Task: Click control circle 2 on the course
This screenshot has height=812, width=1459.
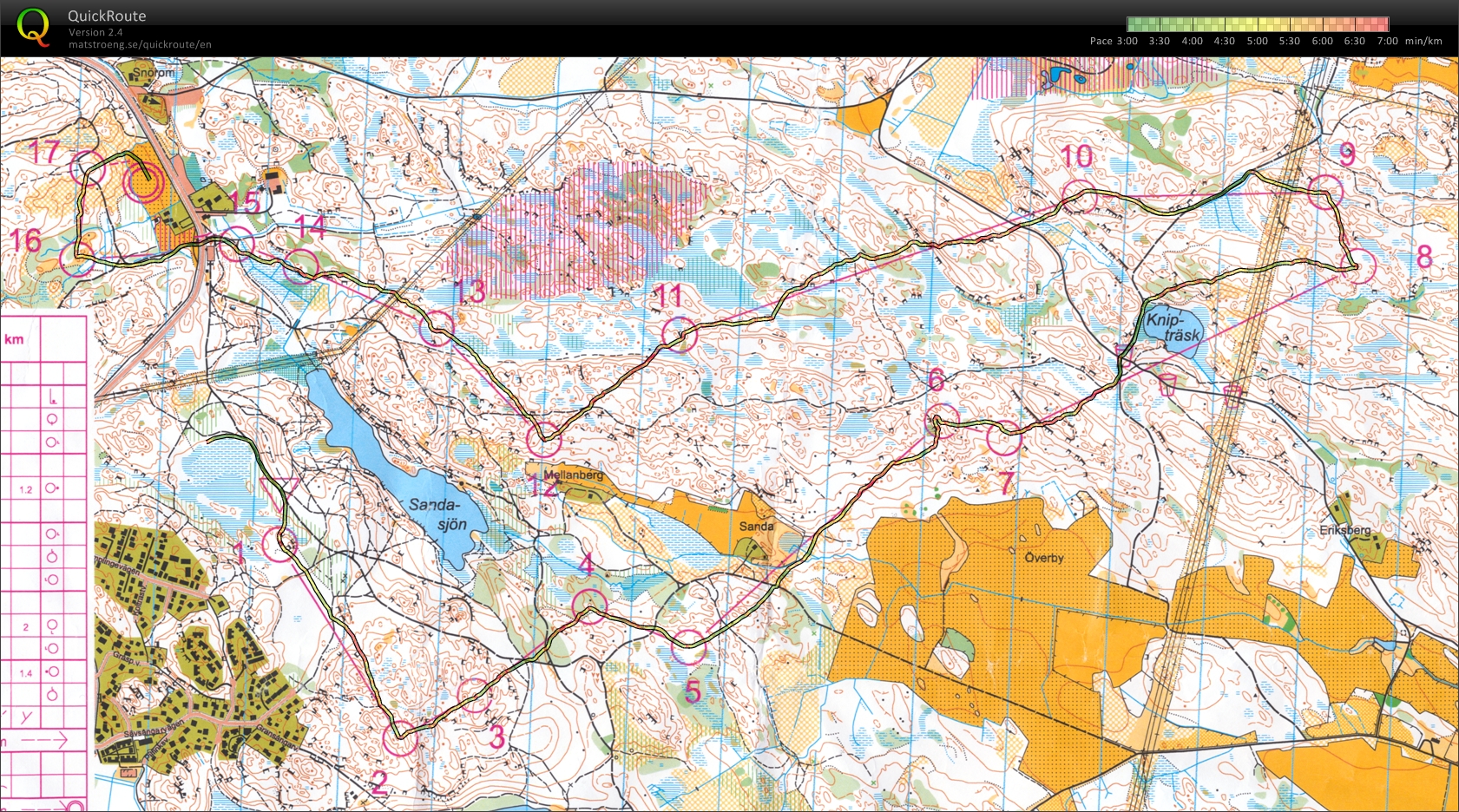Action: click(400, 738)
